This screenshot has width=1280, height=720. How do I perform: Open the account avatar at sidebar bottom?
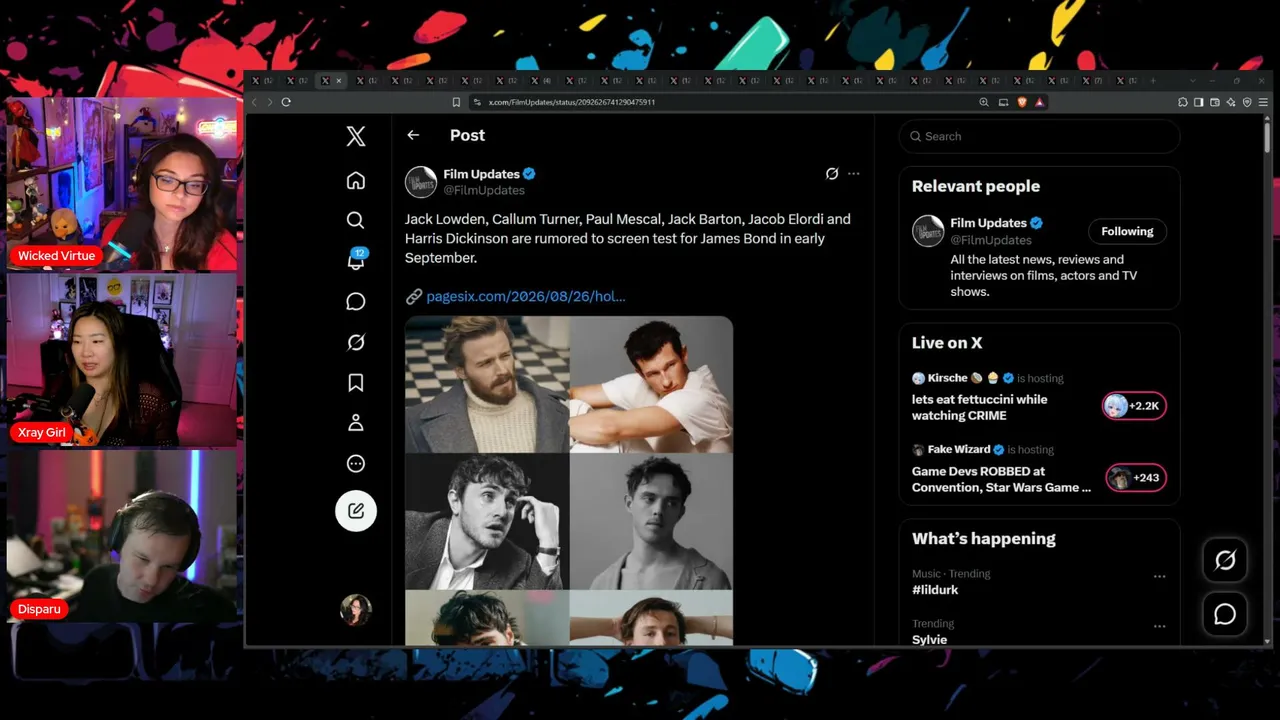[356, 610]
